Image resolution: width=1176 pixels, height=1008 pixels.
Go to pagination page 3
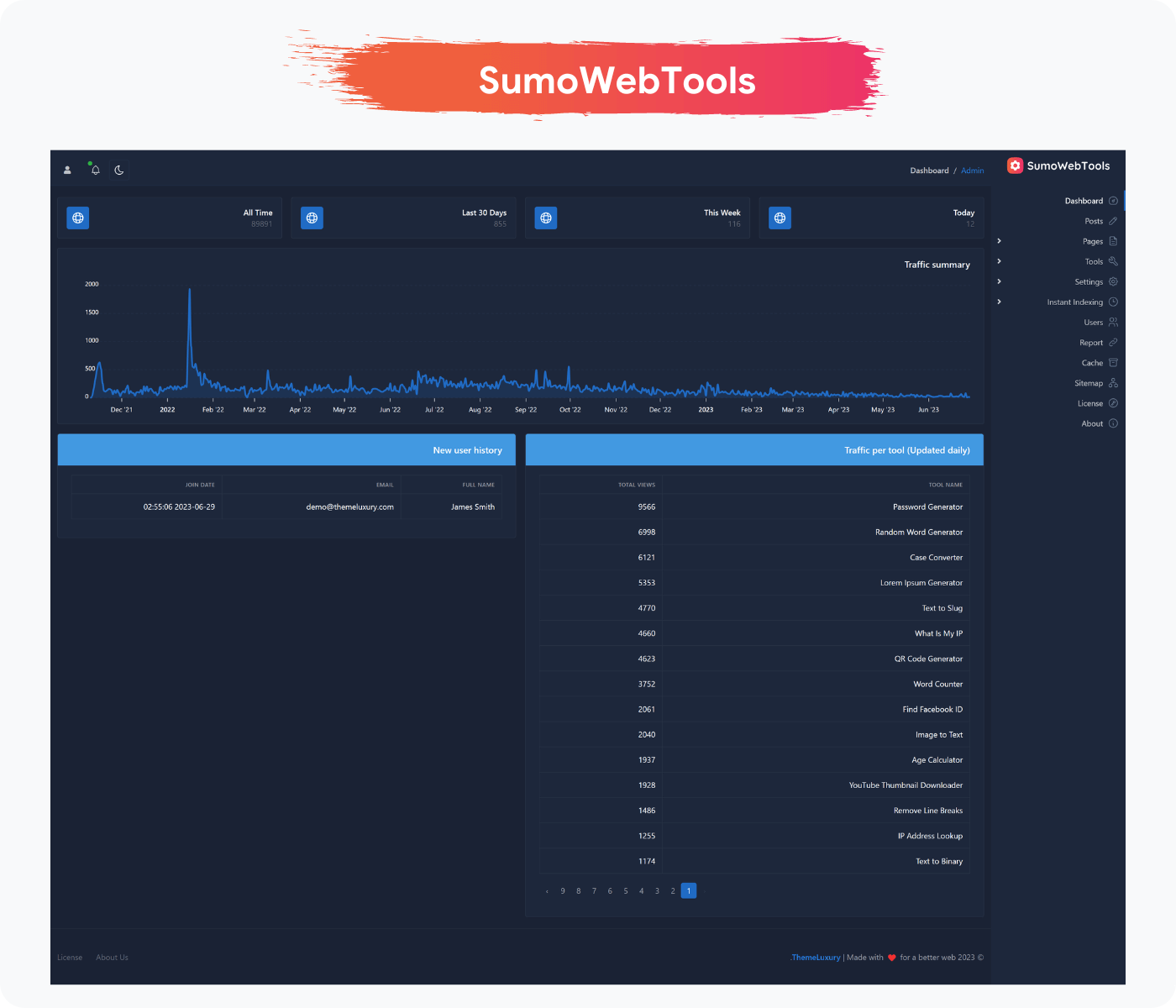click(657, 891)
